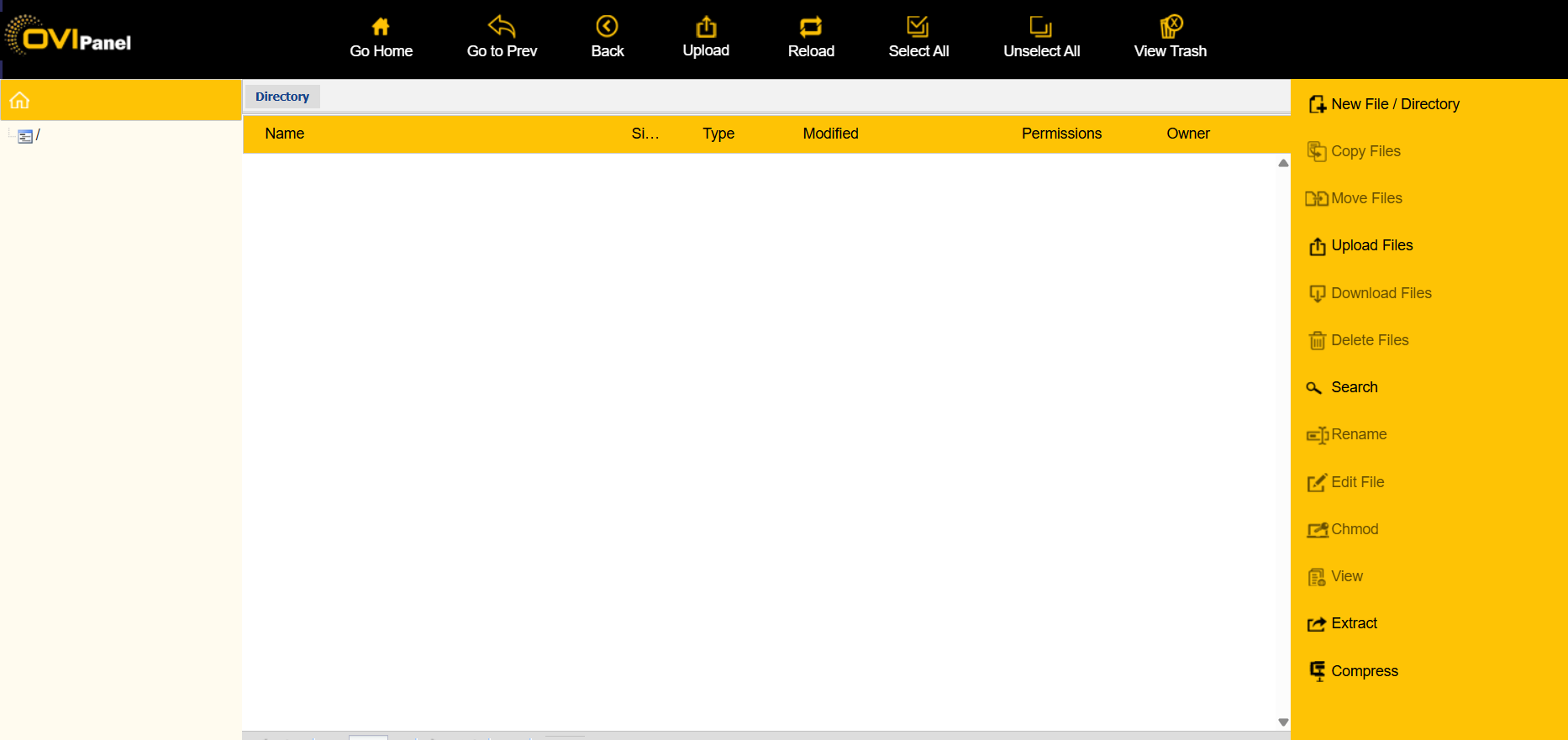Click the scrollbar down arrow
Image resolution: width=1568 pixels, height=740 pixels.
click(1283, 722)
